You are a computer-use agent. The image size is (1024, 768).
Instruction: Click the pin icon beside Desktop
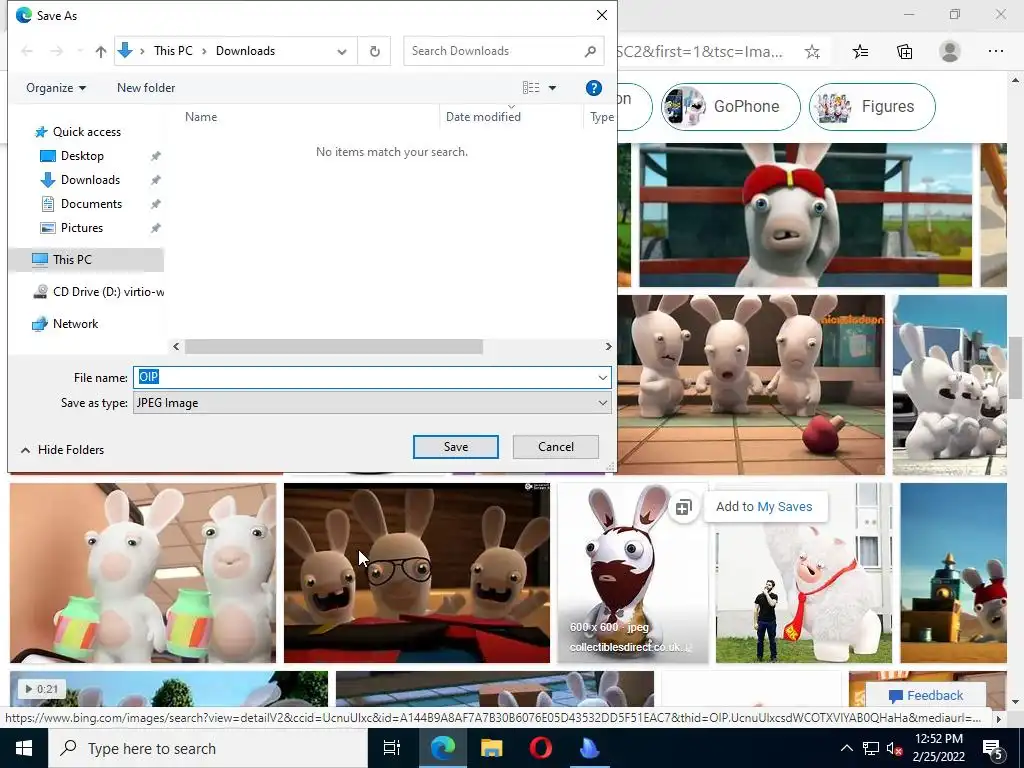pyautogui.click(x=155, y=156)
